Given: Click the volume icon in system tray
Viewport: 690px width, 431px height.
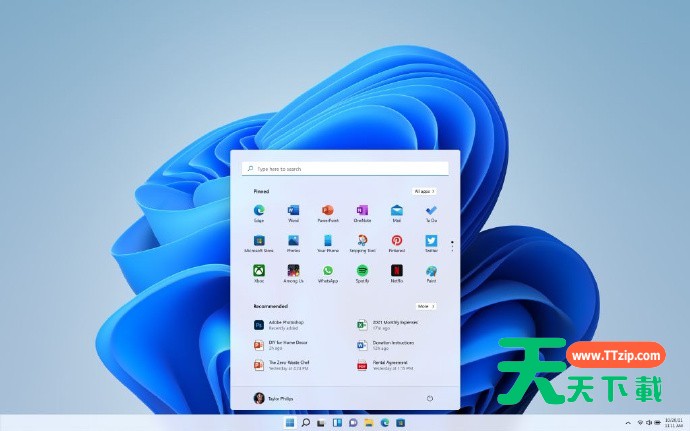Looking at the screenshot, I should pyautogui.click(x=649, y=423).
